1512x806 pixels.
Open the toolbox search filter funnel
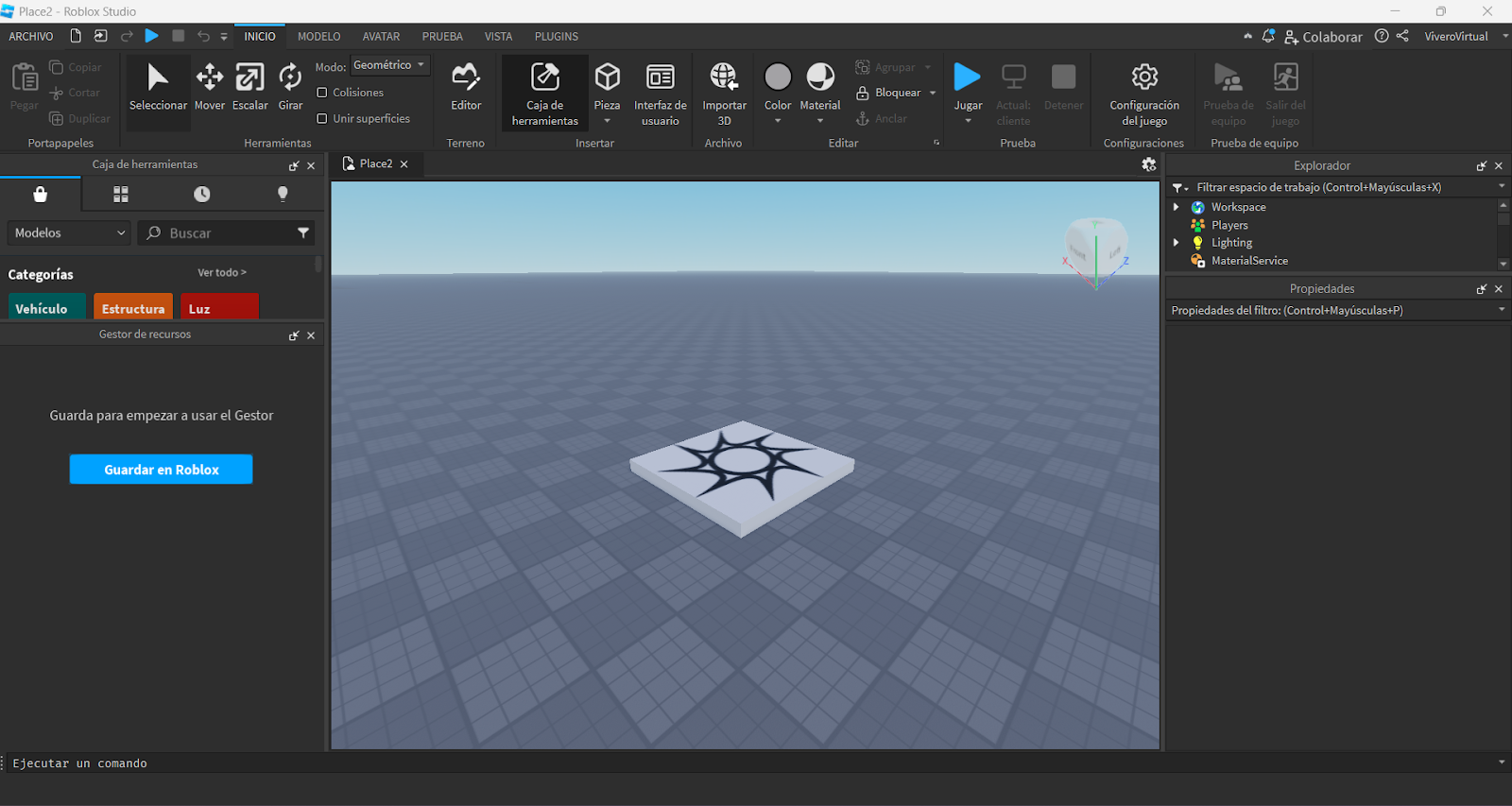point(303,232)
